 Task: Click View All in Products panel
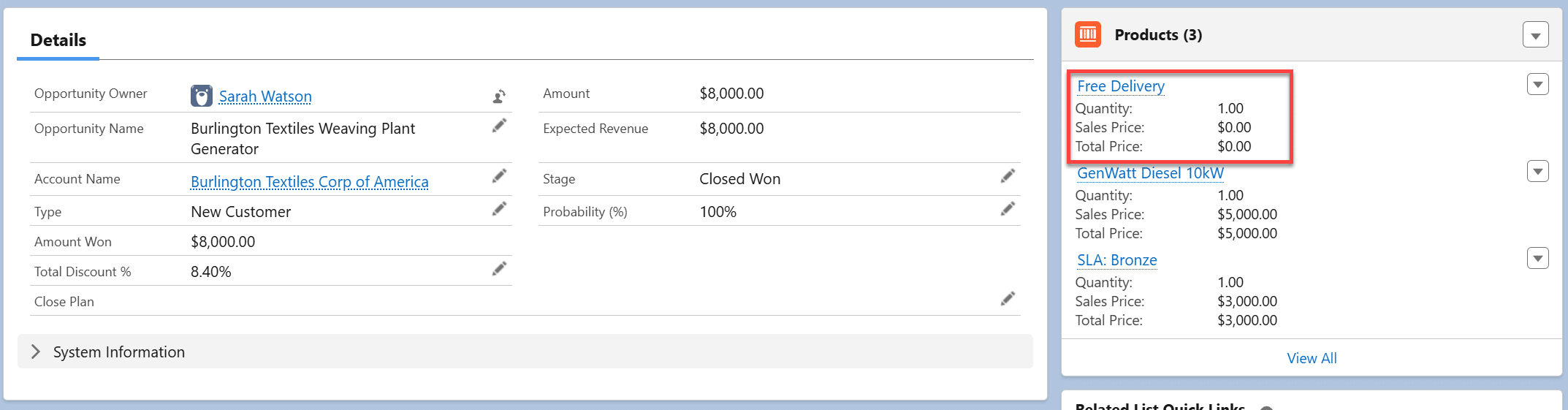(x=1312, y=358)
